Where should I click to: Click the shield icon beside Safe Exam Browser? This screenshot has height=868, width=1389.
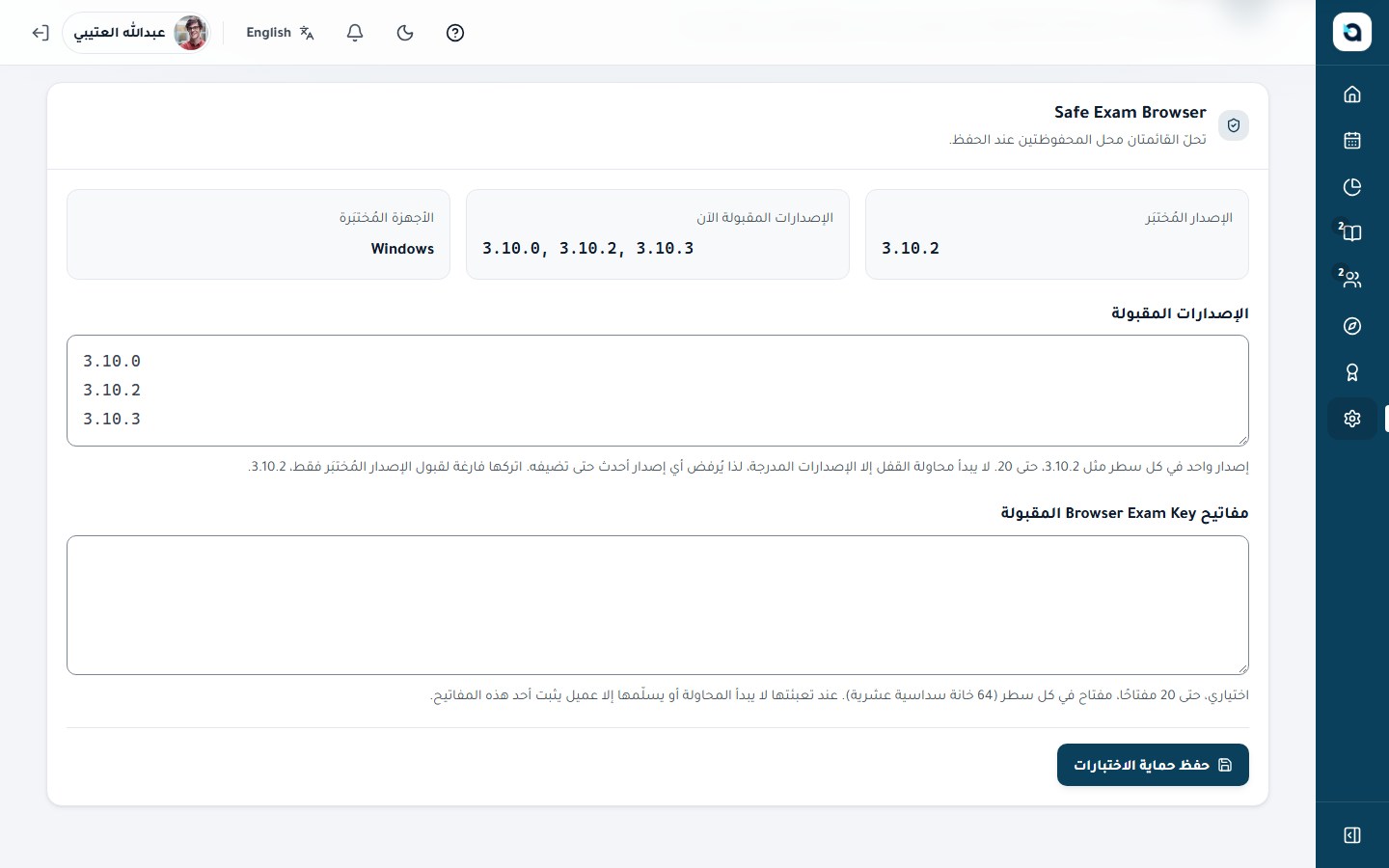(x=1234, y=125)
